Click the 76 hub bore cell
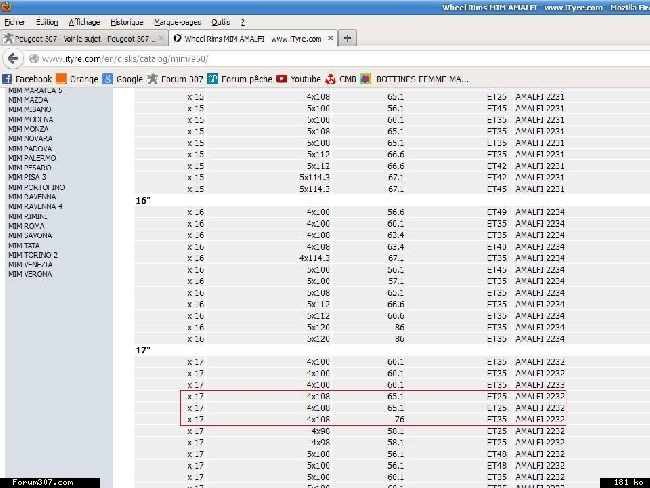Viewport: 650px width, 488px height. pos(399,419)
